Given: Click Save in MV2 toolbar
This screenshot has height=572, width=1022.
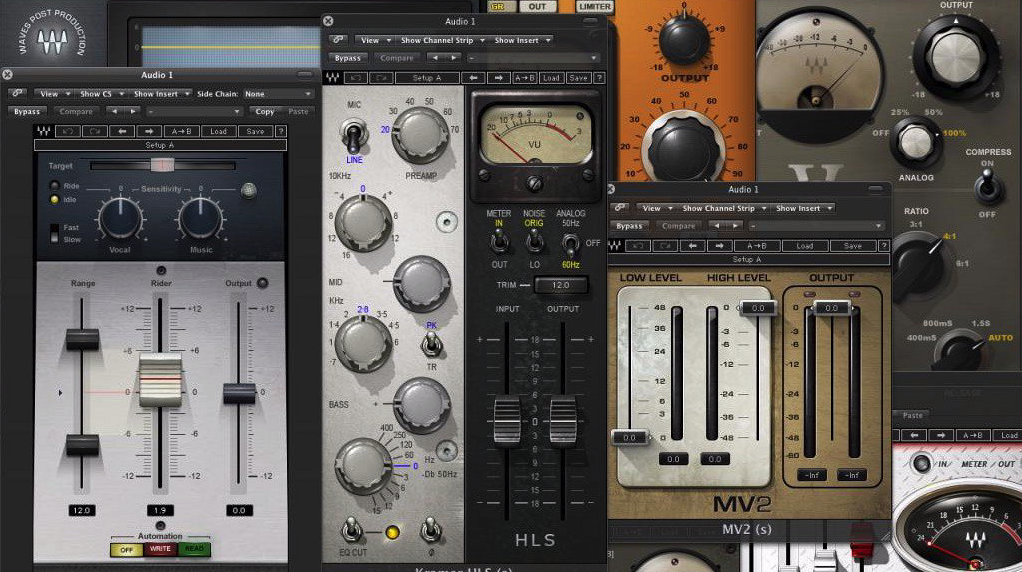Looking at the screenshot, I should [x=853, y=246].
